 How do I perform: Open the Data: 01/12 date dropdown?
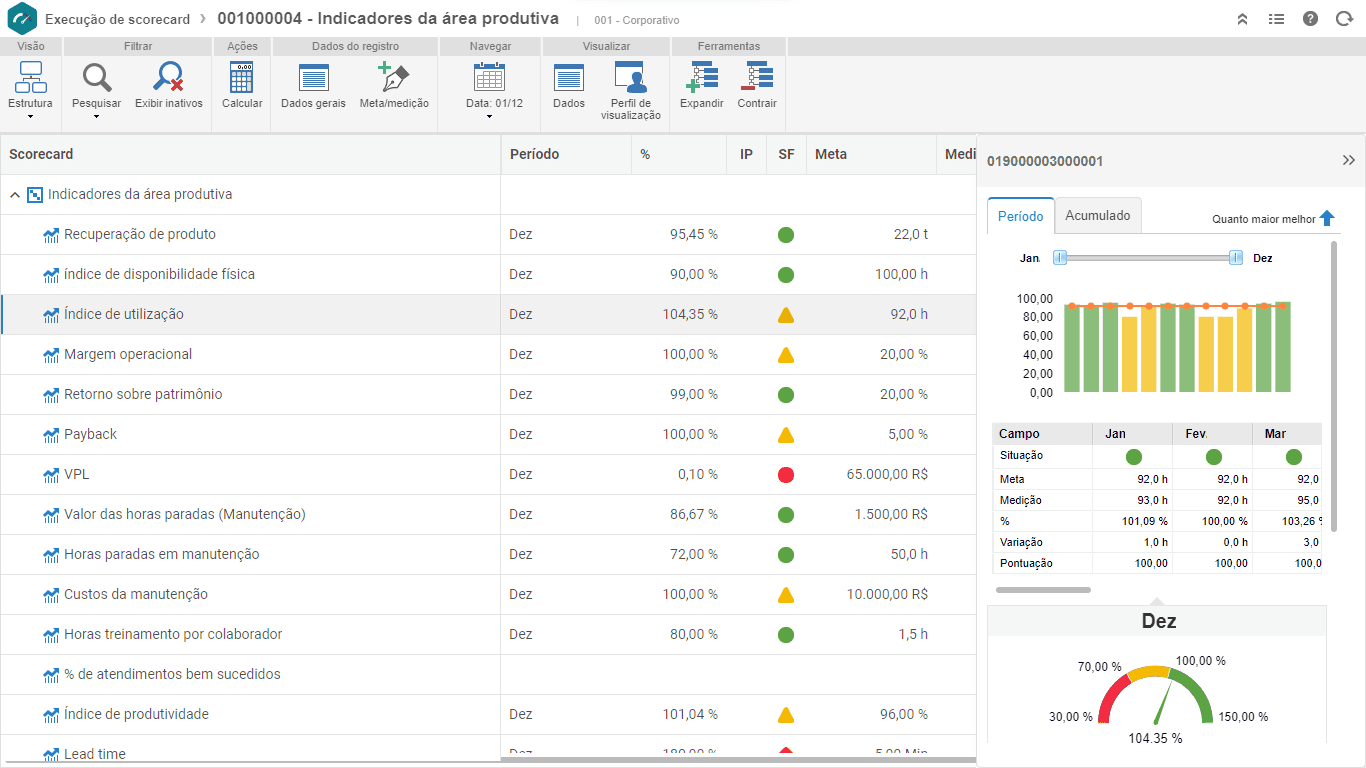tap(489, 116)
